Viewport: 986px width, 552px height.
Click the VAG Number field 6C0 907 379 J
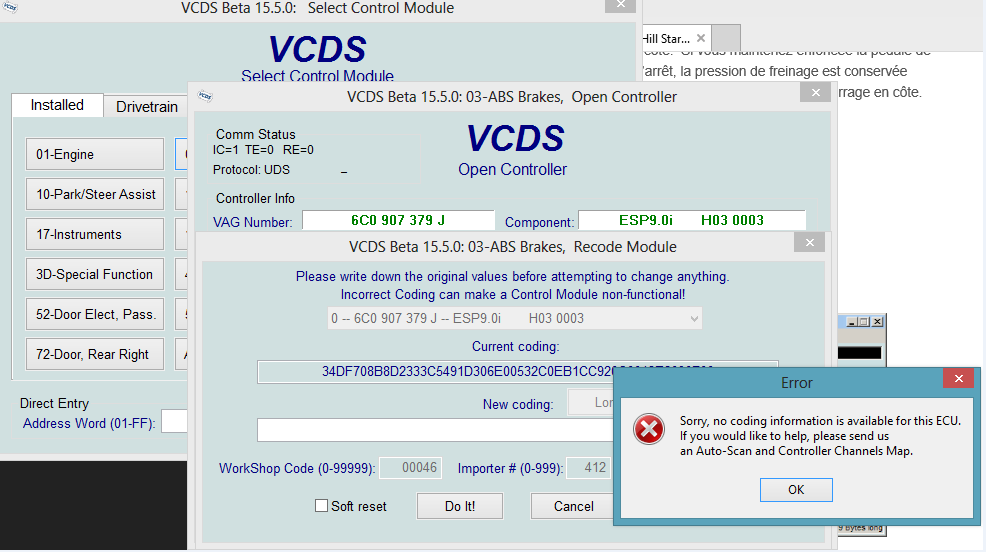coord(398,221)
